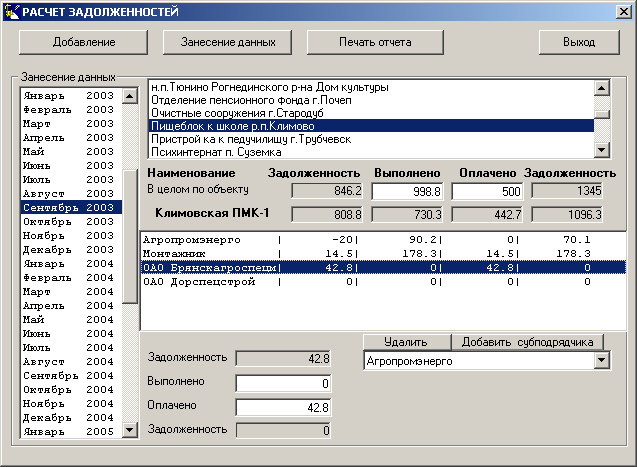The height and width of the screenshot is (467, 637).
Task: Select Октябрь 2004 in month list
Action: point(72,390)
